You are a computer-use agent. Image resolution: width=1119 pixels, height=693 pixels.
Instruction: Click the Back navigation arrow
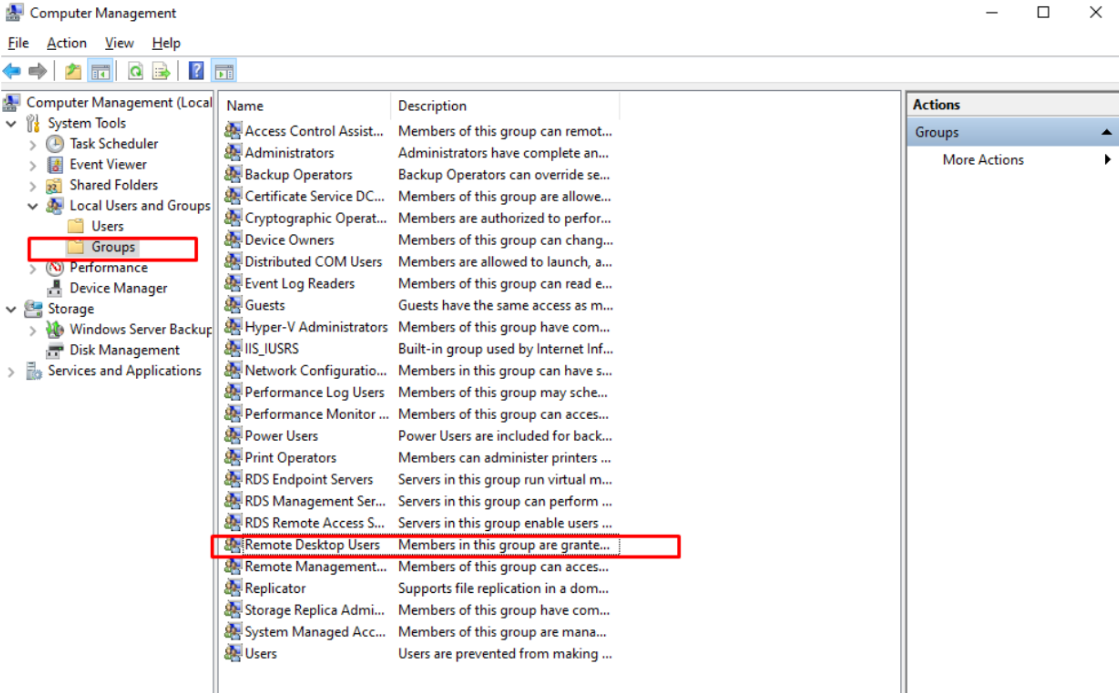click(x=12, y=70)
